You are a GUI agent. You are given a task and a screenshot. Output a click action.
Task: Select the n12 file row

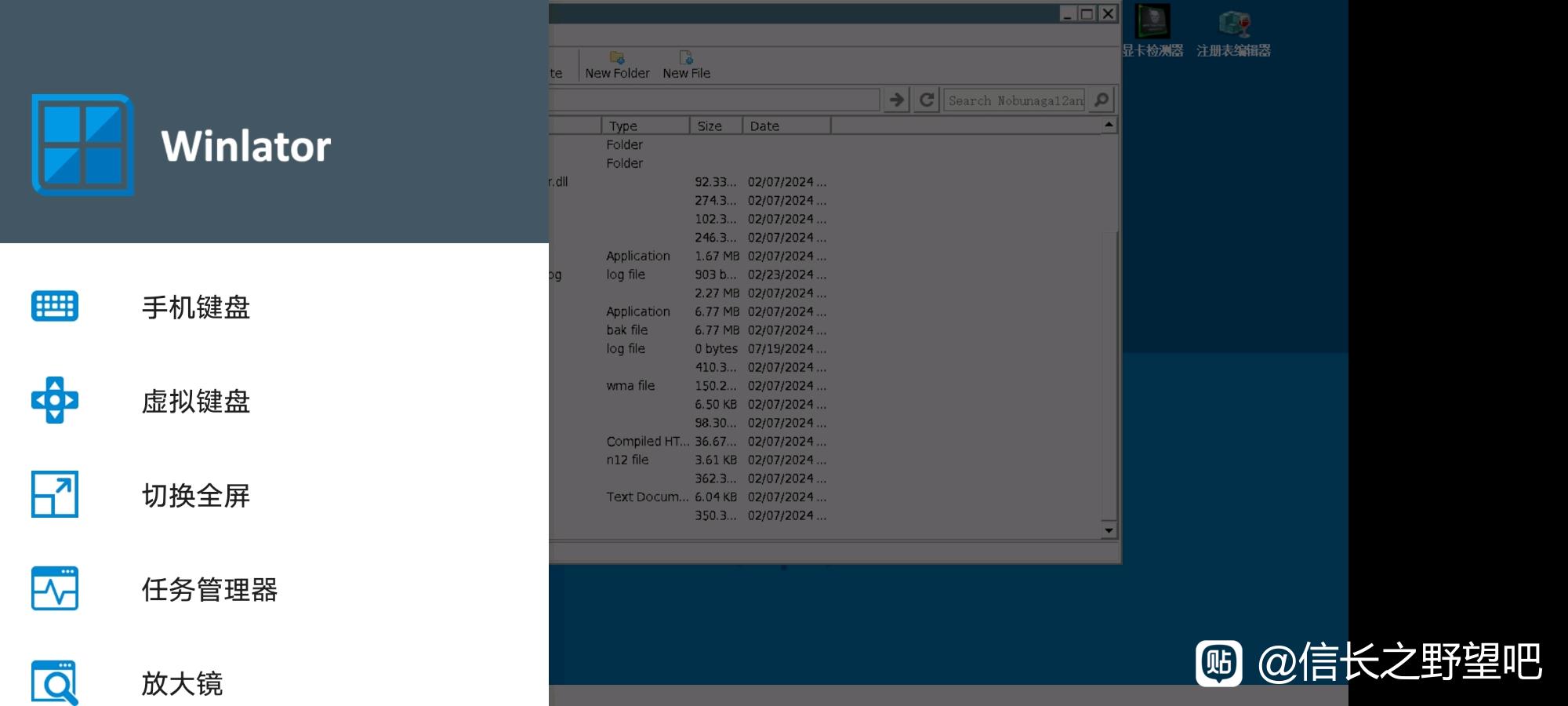pos(825,460)
